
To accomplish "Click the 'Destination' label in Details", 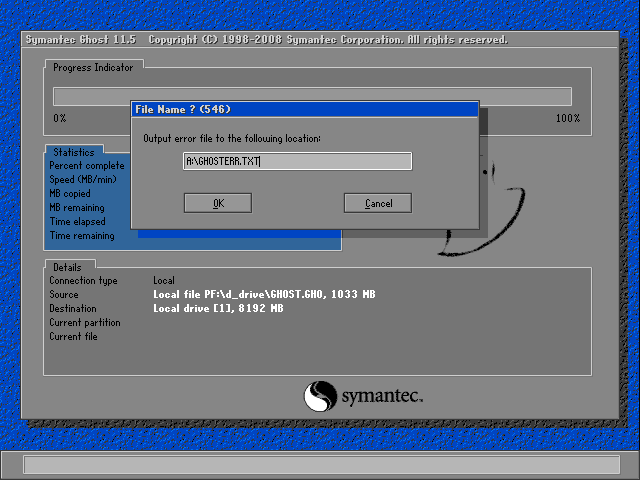I will [73, 308].
